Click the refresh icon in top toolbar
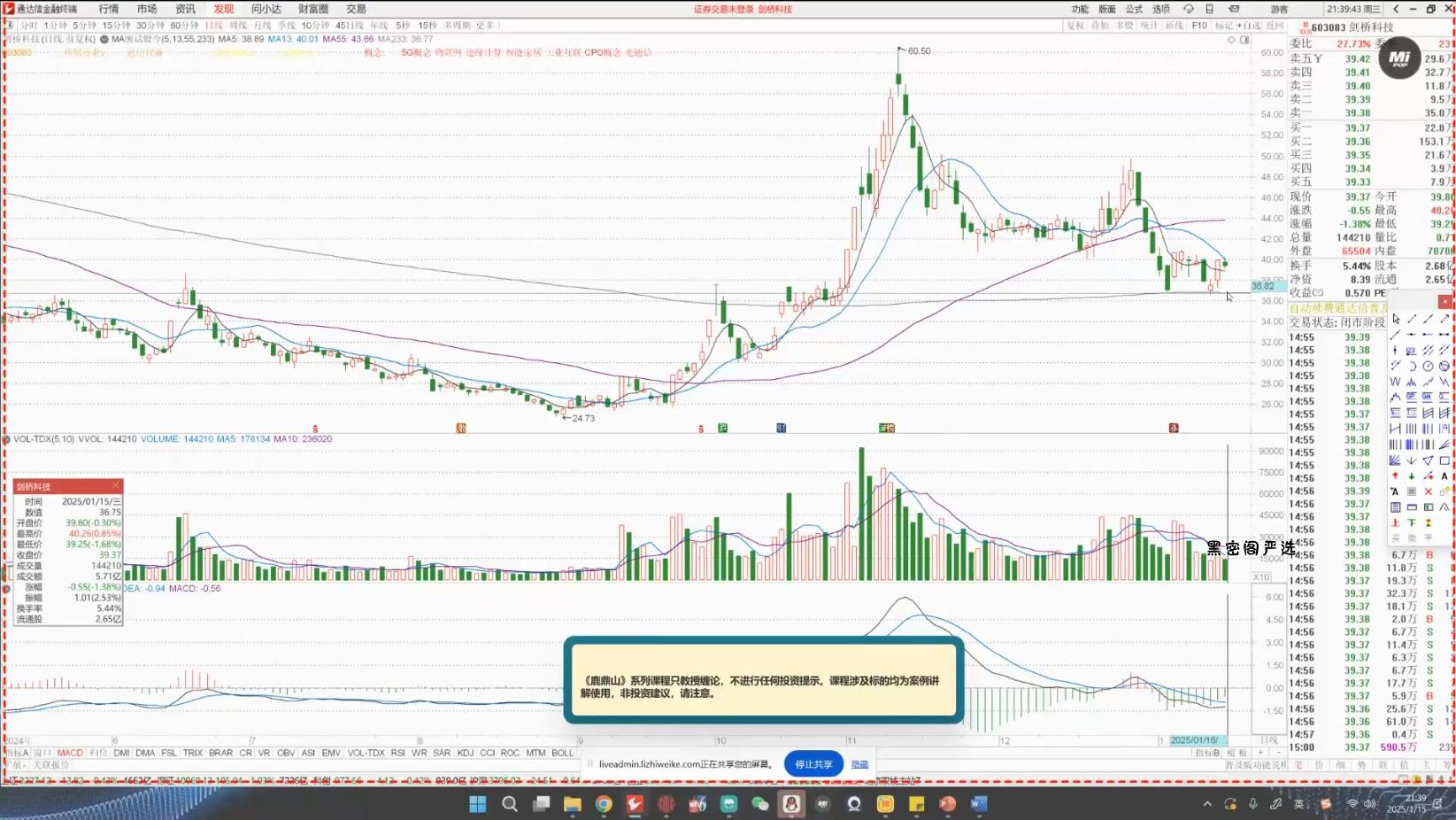The height and width of the screenshot is (820, 1456). tap(1189, 9)
